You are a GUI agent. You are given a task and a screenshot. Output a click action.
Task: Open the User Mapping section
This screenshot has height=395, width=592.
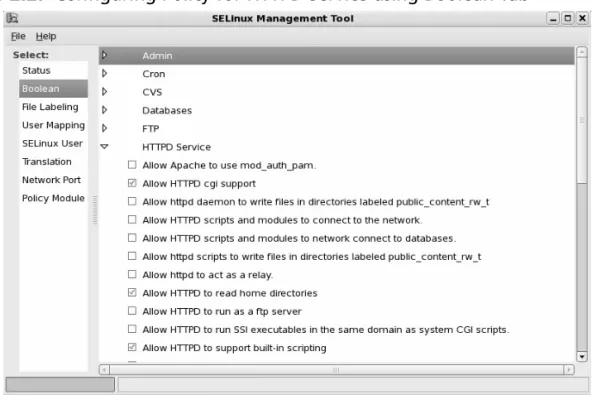coord(53,125)
